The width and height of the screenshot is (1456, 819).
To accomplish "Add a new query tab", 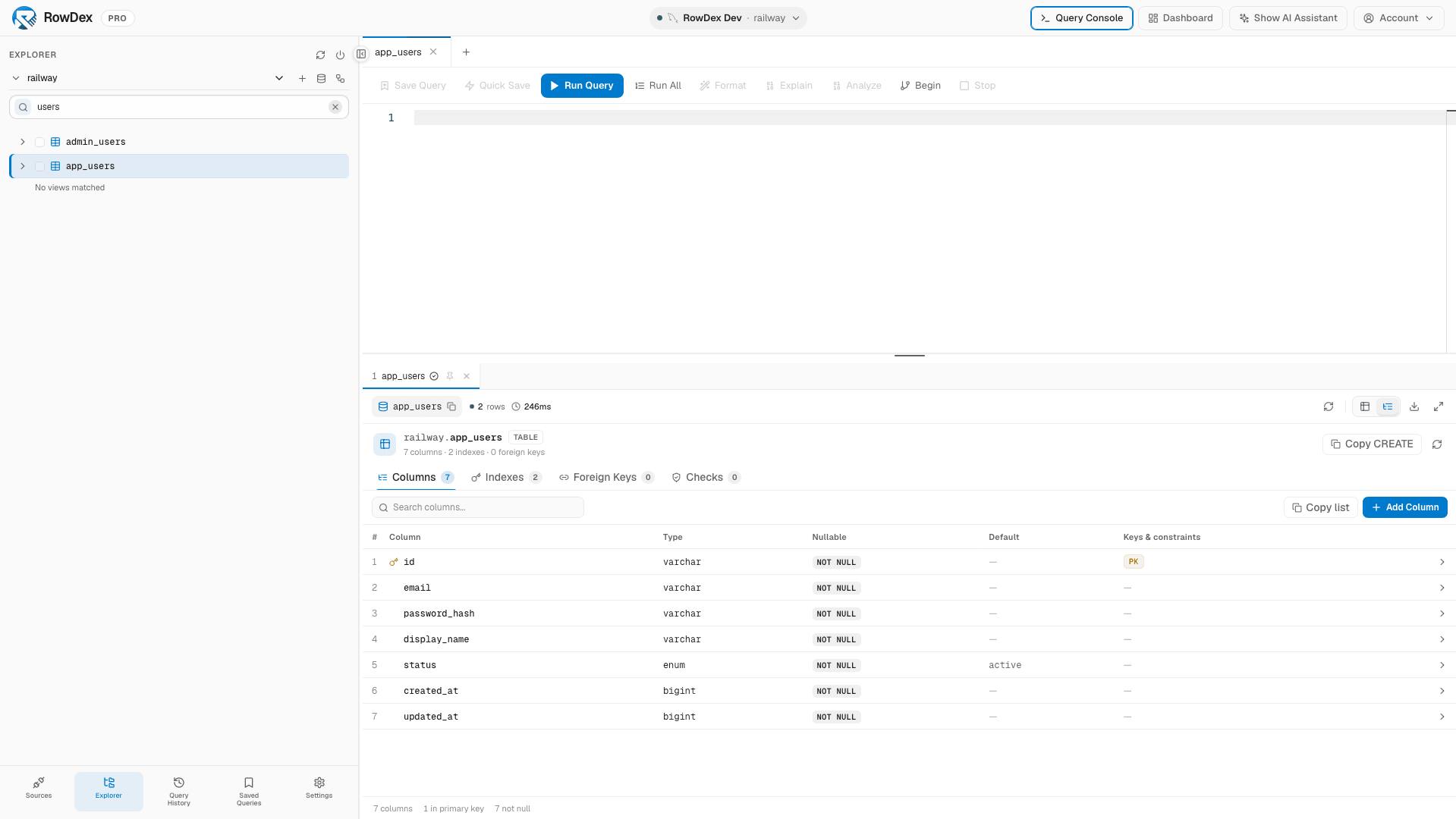I will pos(466,52).
